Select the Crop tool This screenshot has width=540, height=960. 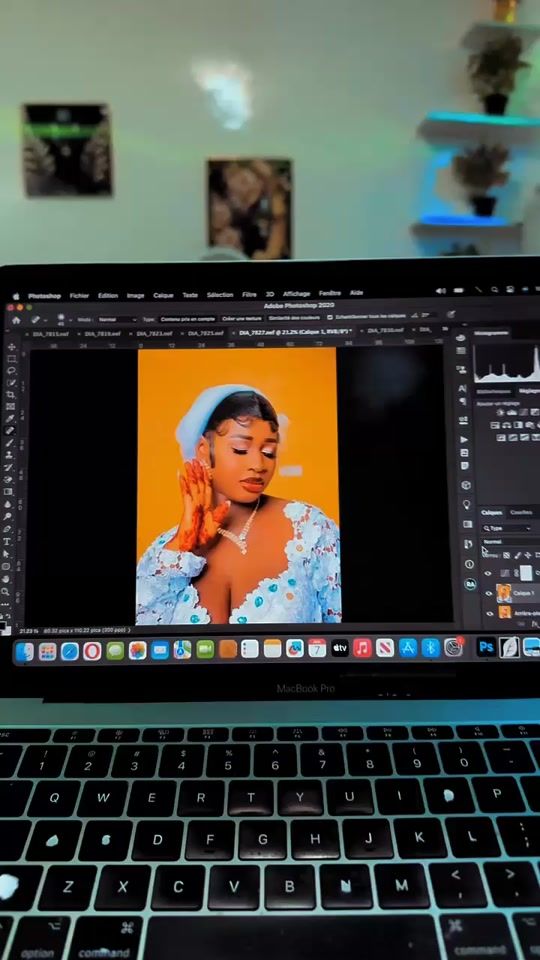(x=11, y=395)
